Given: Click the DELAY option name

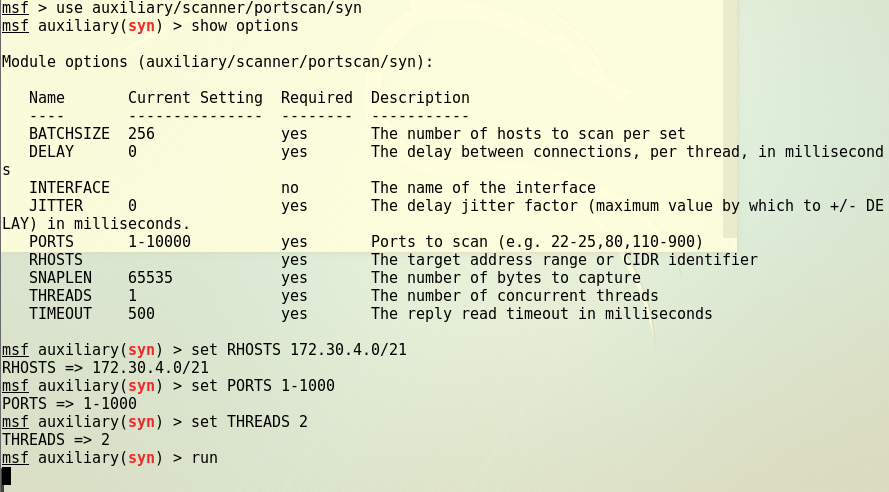Looking at the screenshot, I should [x=51, y=152].
